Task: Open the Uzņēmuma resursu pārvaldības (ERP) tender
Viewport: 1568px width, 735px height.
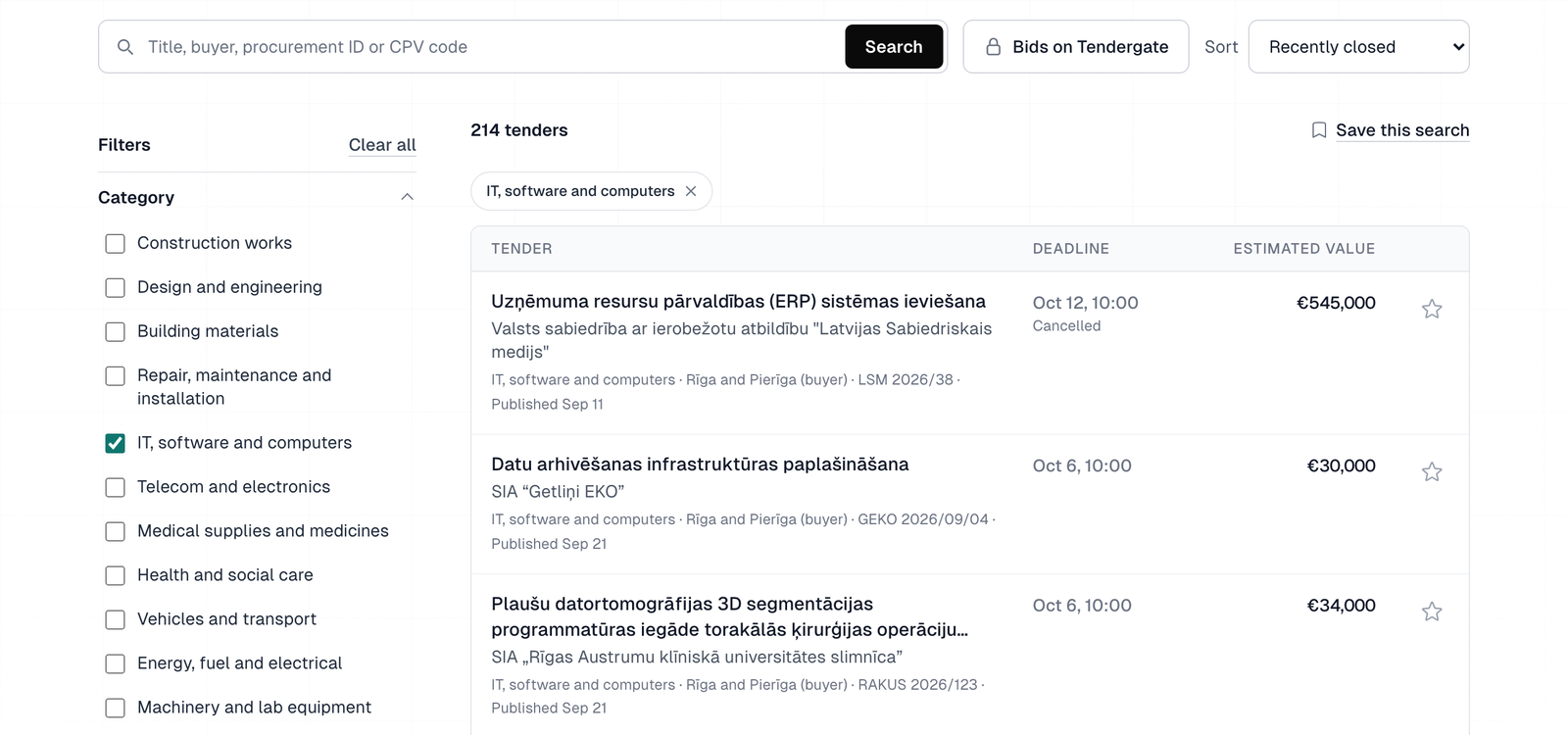Action: [738, 302]
